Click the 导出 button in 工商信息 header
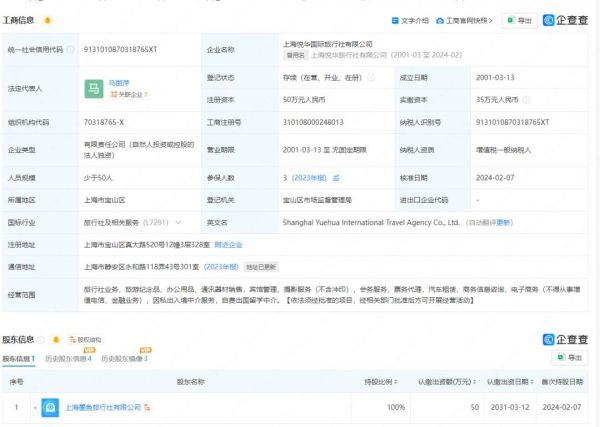 [519, 20]
